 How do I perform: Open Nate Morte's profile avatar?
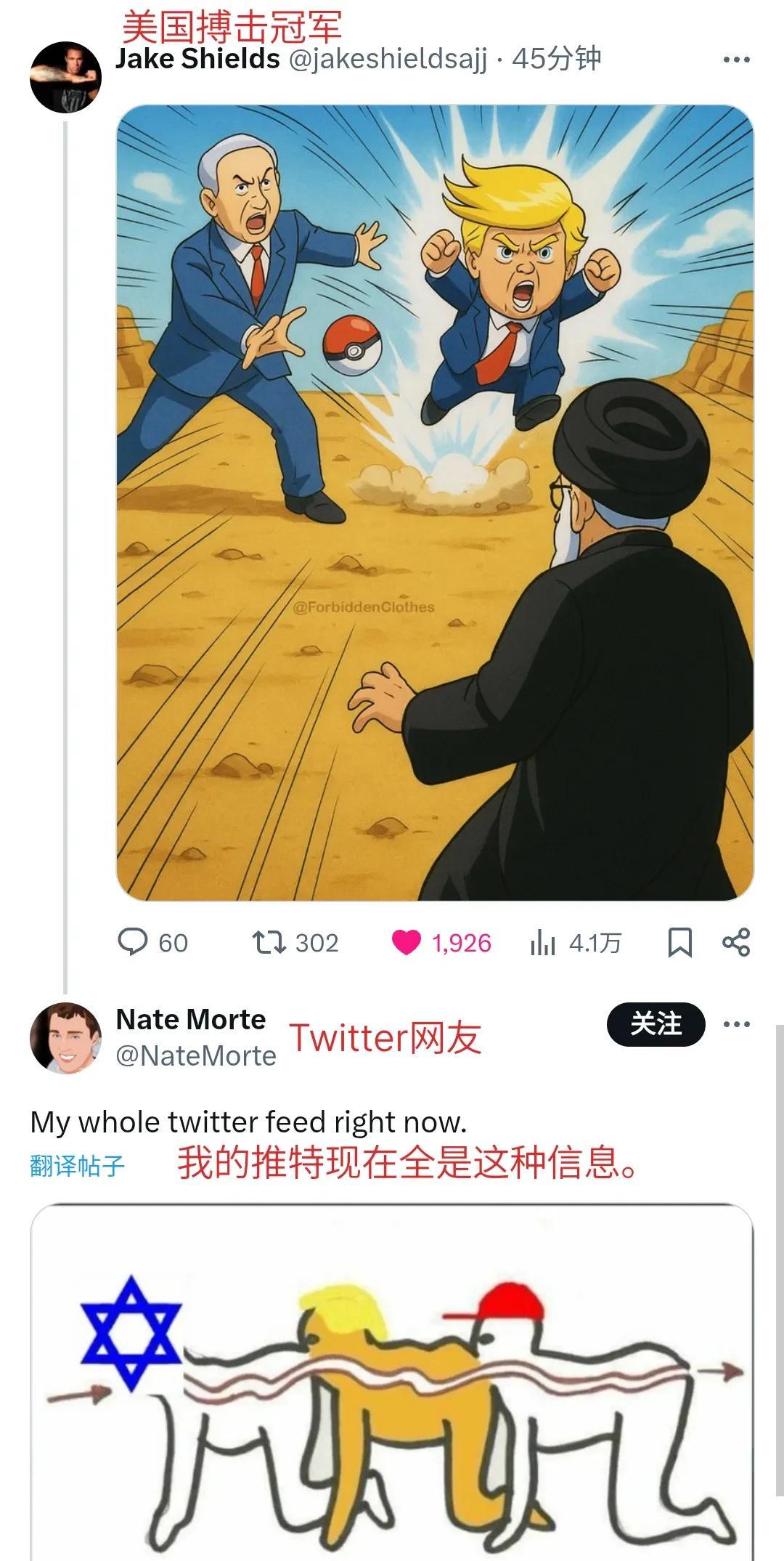coord(65,1038)
